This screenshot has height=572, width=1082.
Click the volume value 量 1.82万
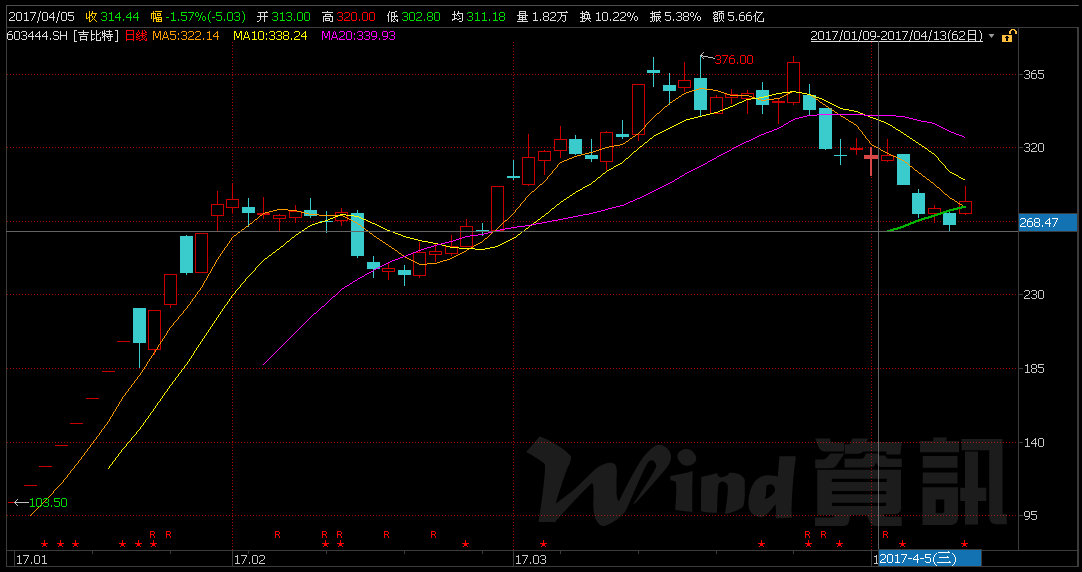542,17
